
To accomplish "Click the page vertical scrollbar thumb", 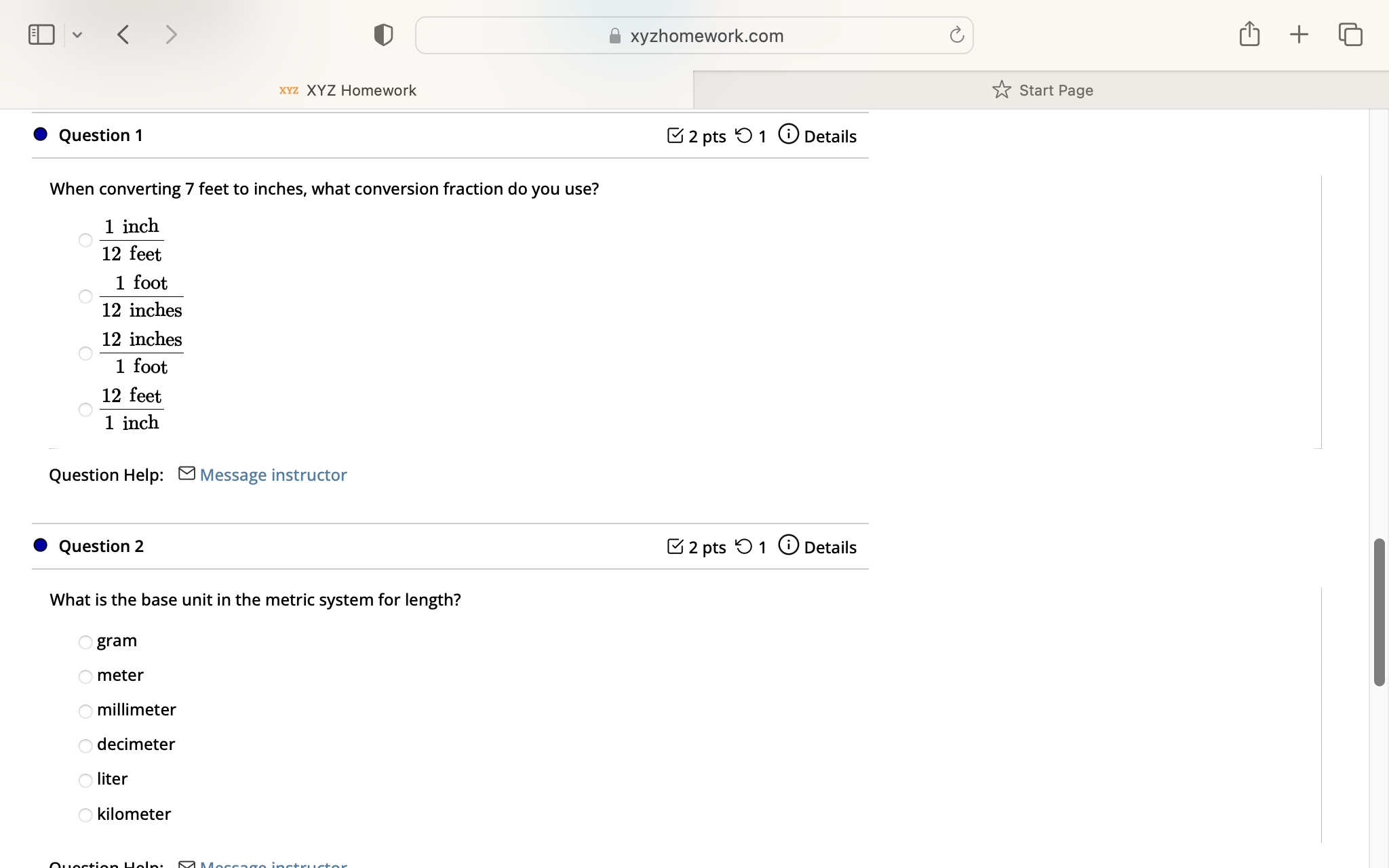I will [x=1379, y=612].
